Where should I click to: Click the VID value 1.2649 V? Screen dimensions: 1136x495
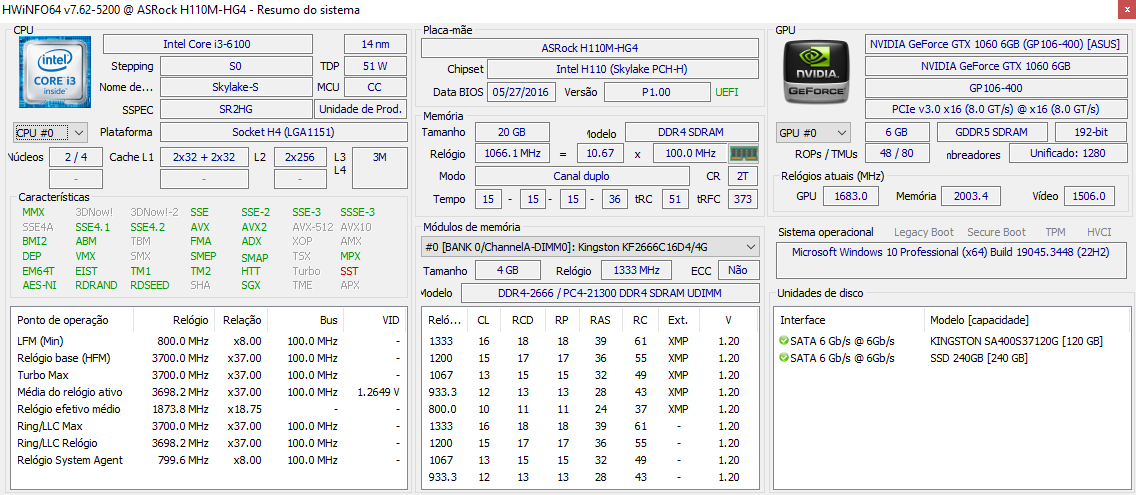point(378,392)
